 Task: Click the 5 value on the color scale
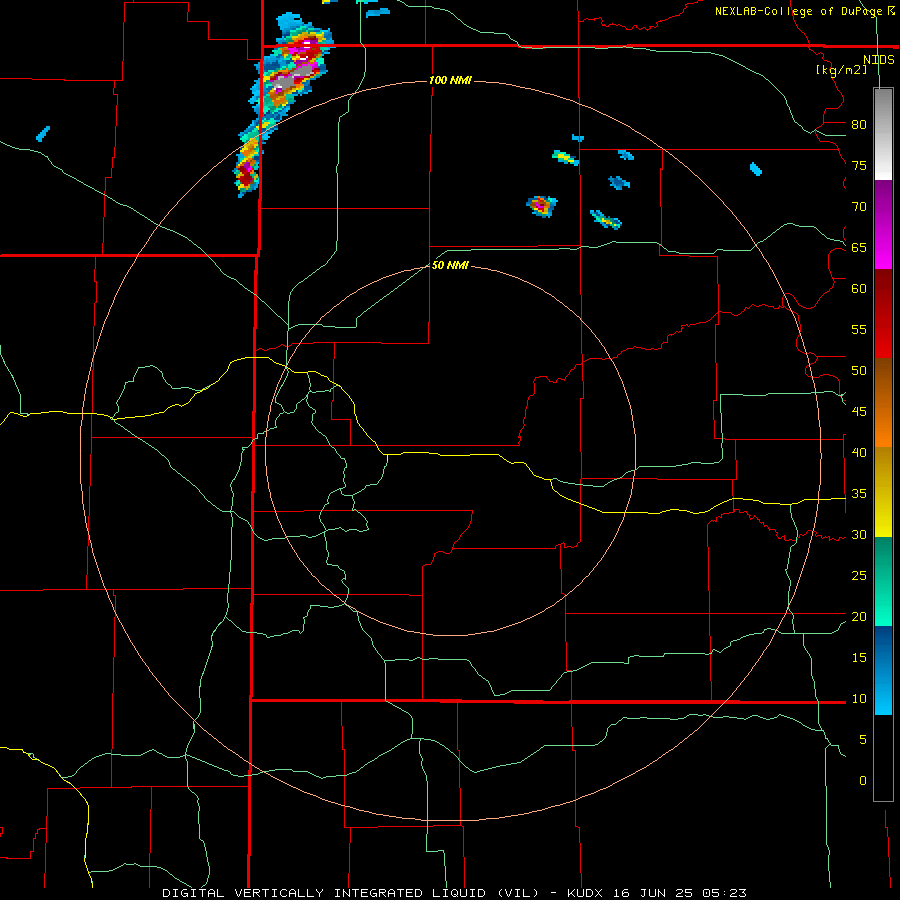tap(863, 740)
